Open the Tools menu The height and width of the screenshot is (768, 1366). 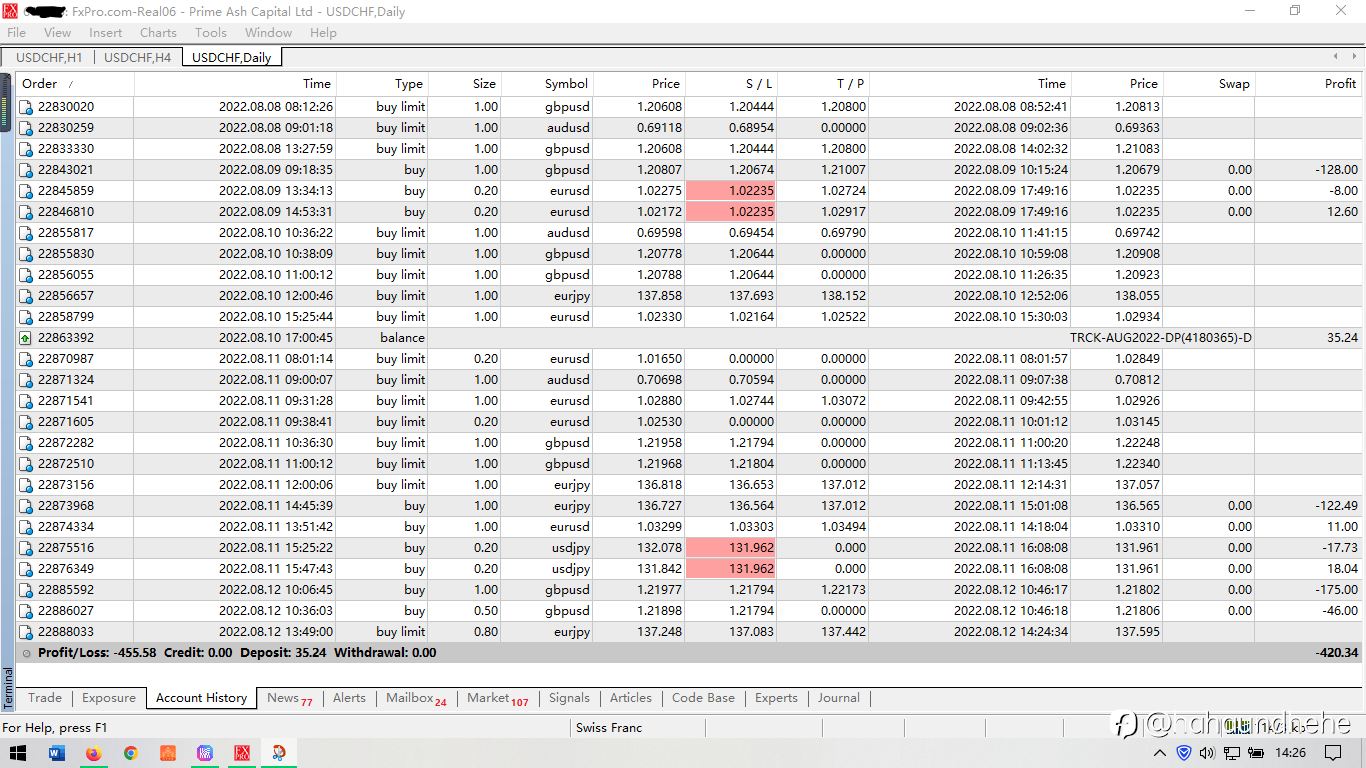pyautogui.click(x=211, y=32)
